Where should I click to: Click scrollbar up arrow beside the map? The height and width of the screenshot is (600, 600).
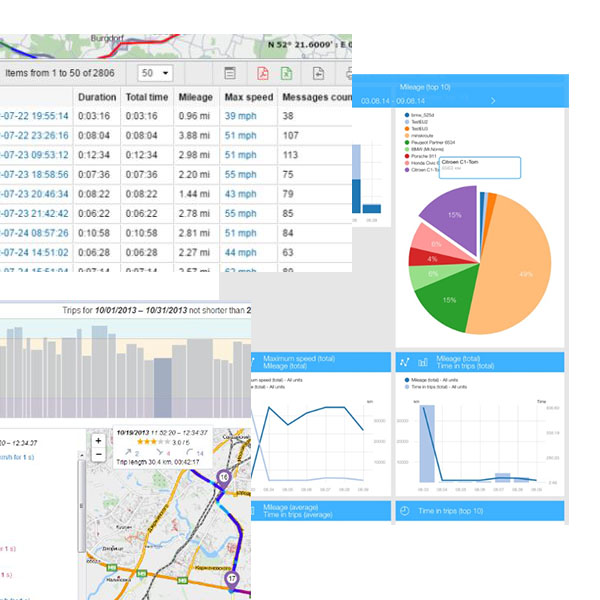click(x=81, y=455)
